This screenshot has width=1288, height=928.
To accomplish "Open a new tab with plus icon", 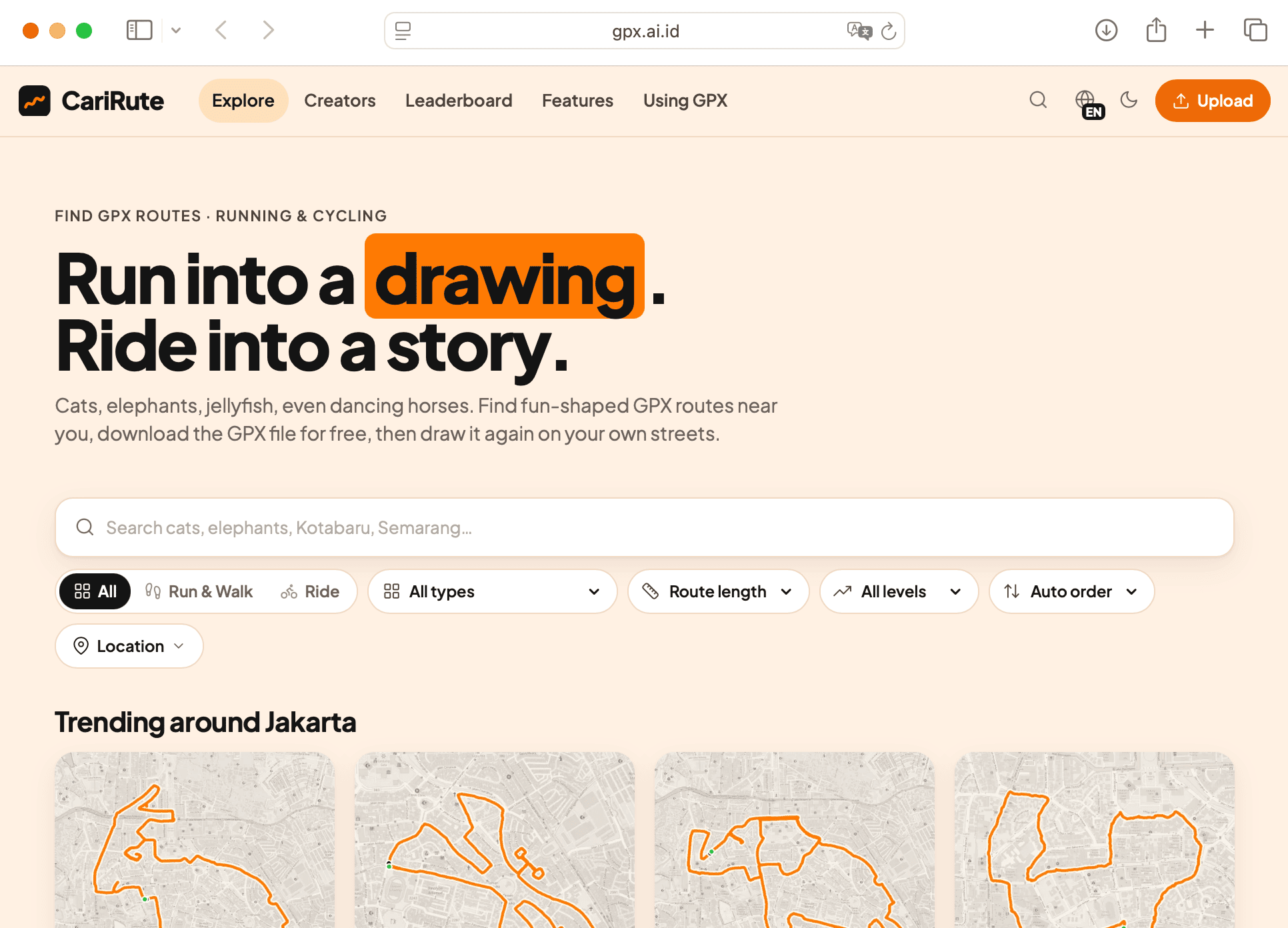I will (x=1205, y=30).
